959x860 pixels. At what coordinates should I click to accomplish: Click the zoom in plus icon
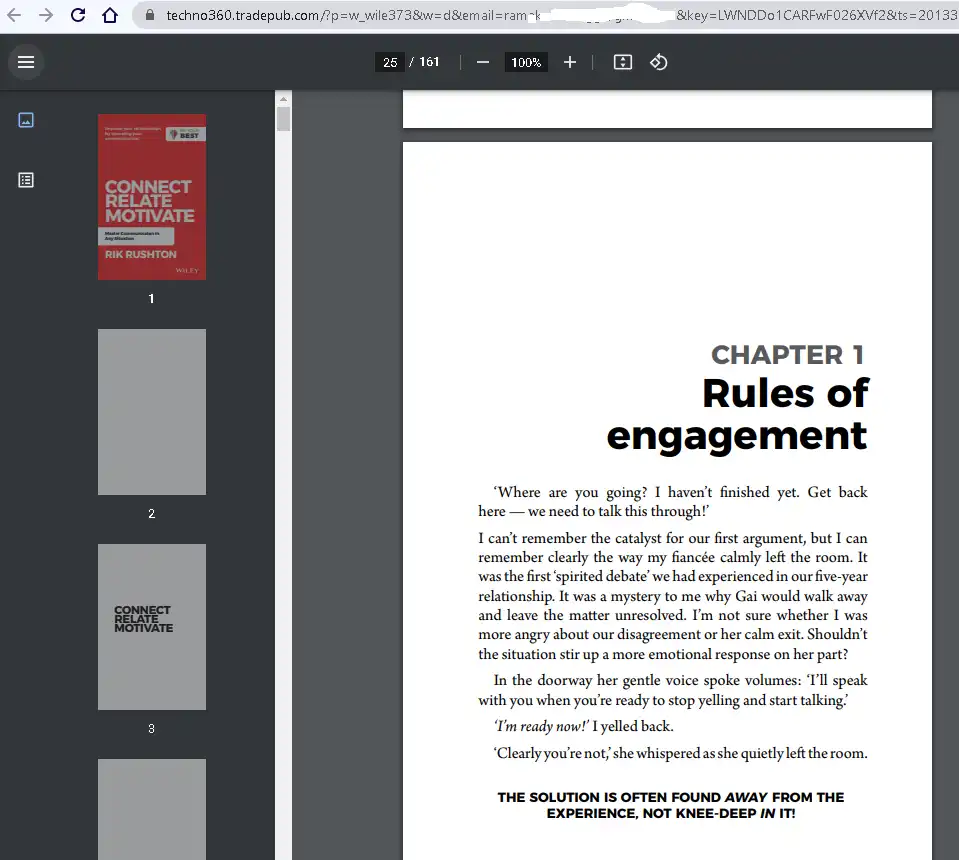pyautogui.click(x=570, y=62)
